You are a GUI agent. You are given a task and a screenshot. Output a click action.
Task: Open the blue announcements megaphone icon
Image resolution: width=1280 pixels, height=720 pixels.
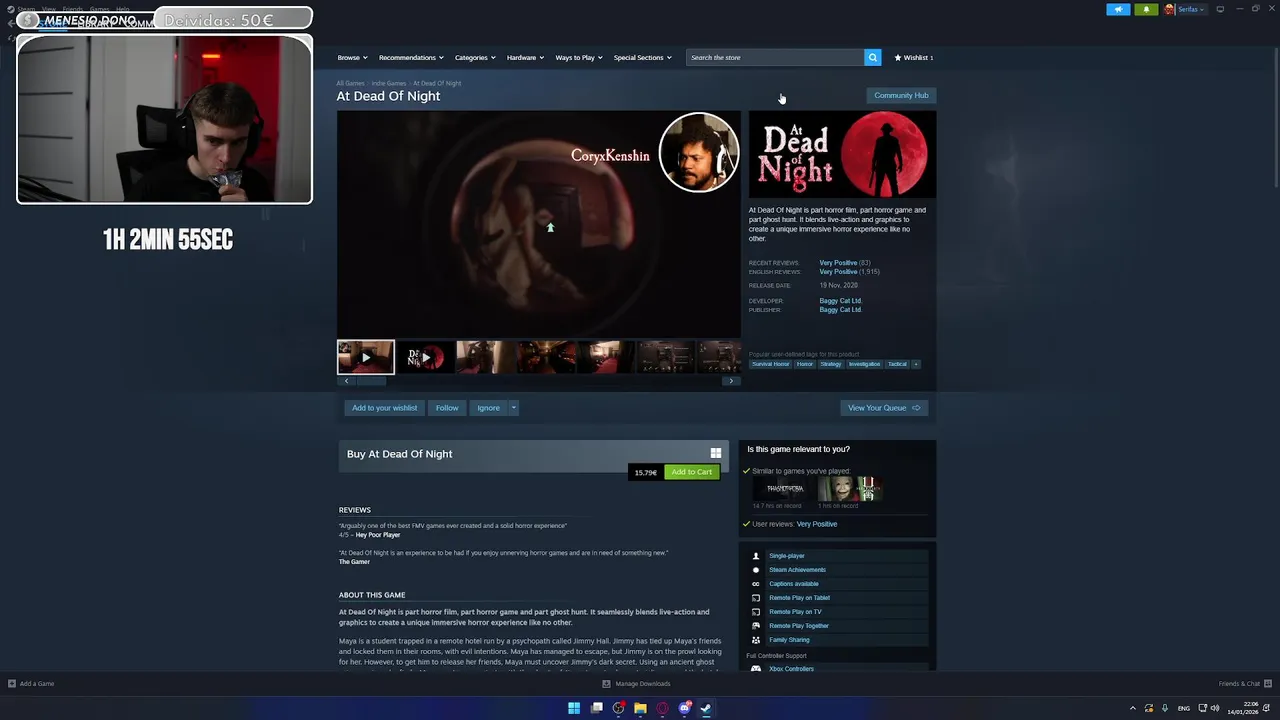tap(1118, 9)
